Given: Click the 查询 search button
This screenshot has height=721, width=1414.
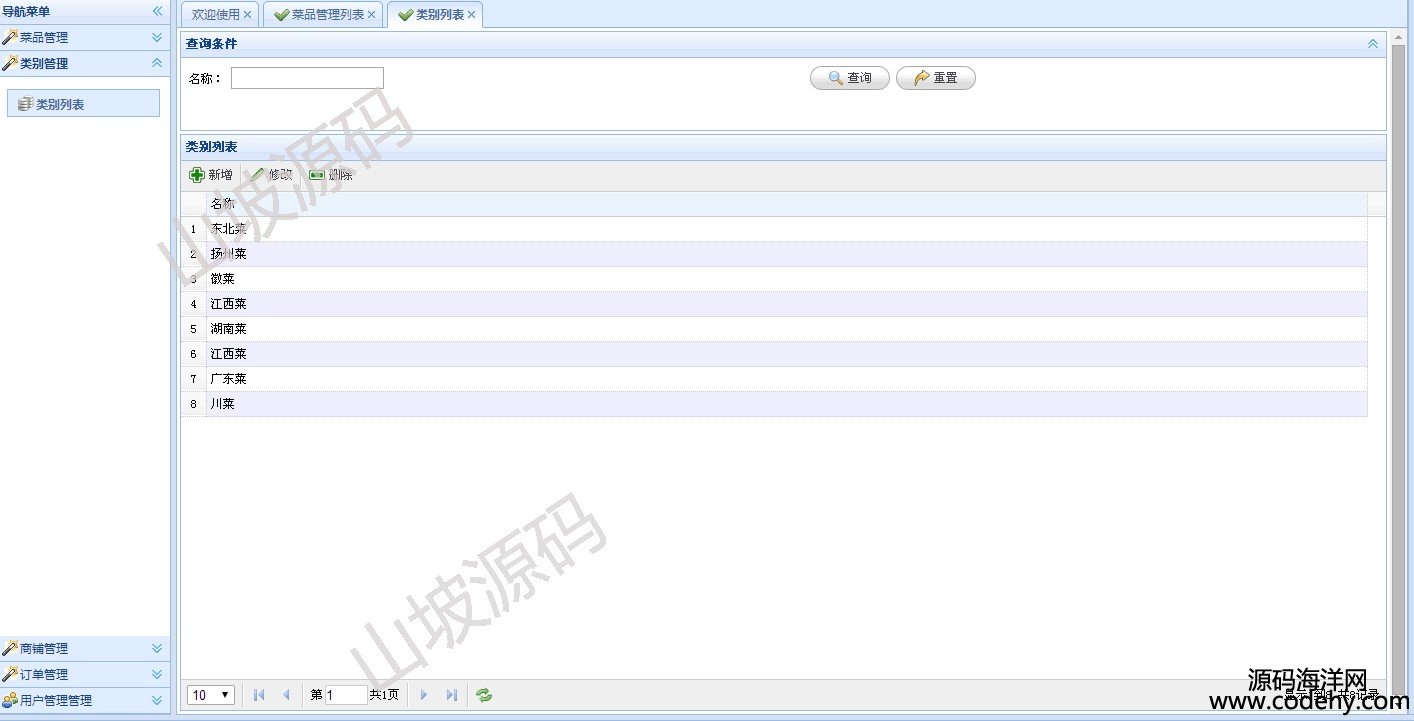Looking at the screenshot, I should click(850, 78).
